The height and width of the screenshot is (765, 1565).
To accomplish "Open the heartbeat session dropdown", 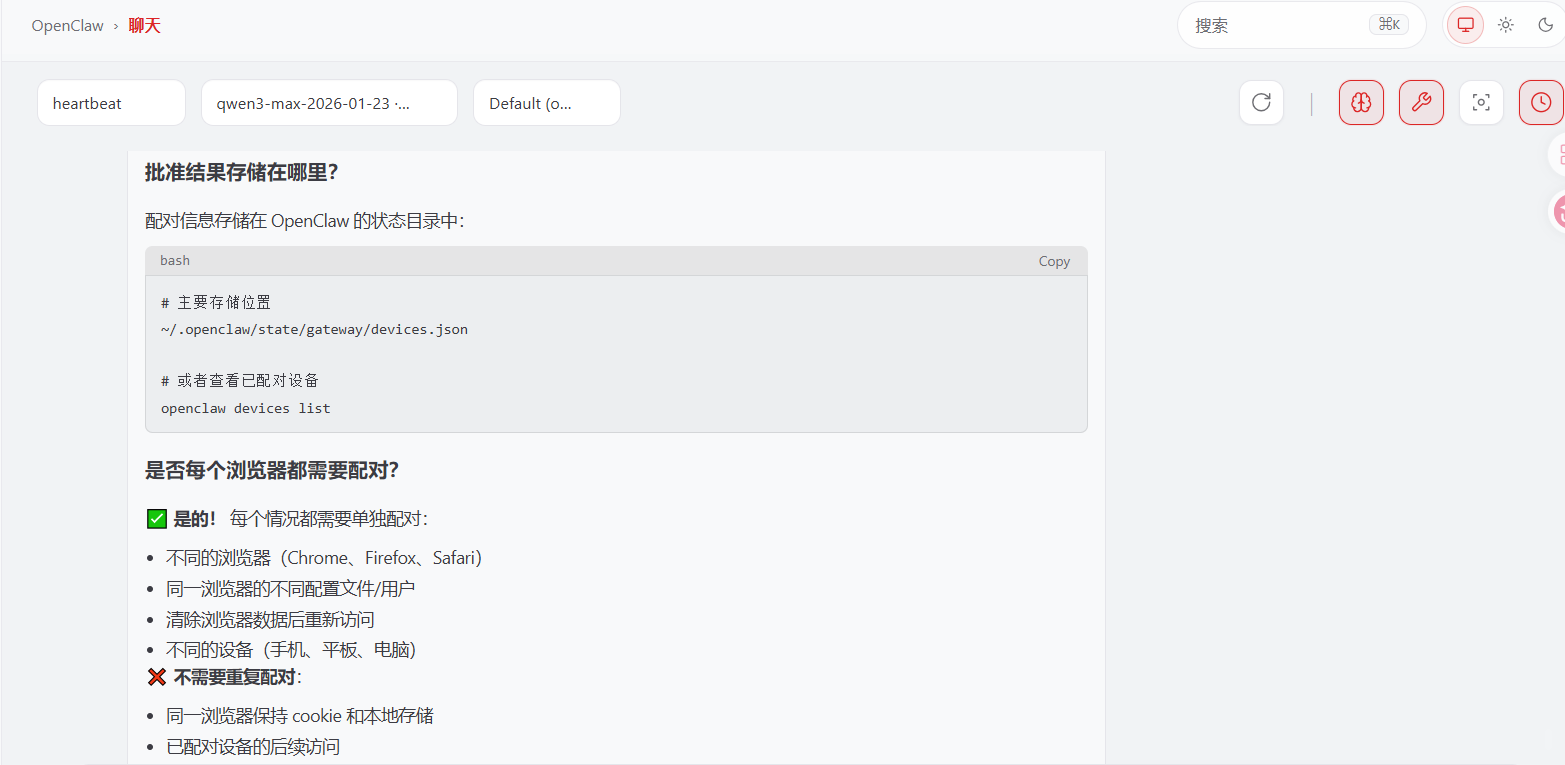I will pyautogui.click(x=111, y=103).
